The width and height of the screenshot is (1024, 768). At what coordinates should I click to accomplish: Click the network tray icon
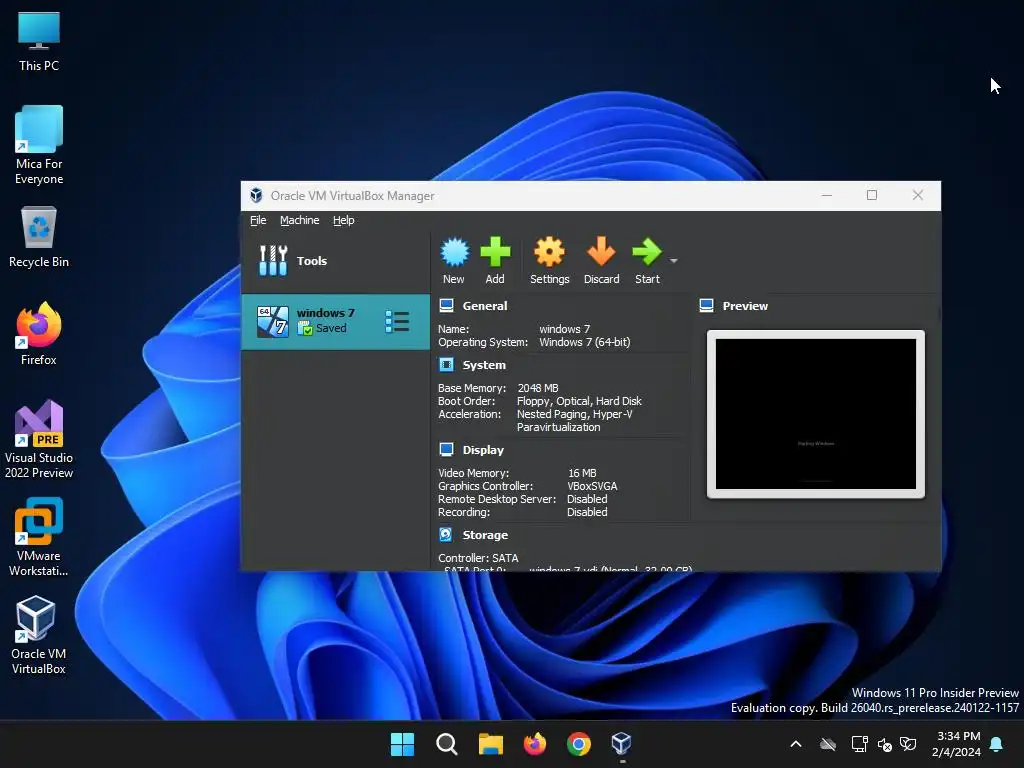click(859, 744)
